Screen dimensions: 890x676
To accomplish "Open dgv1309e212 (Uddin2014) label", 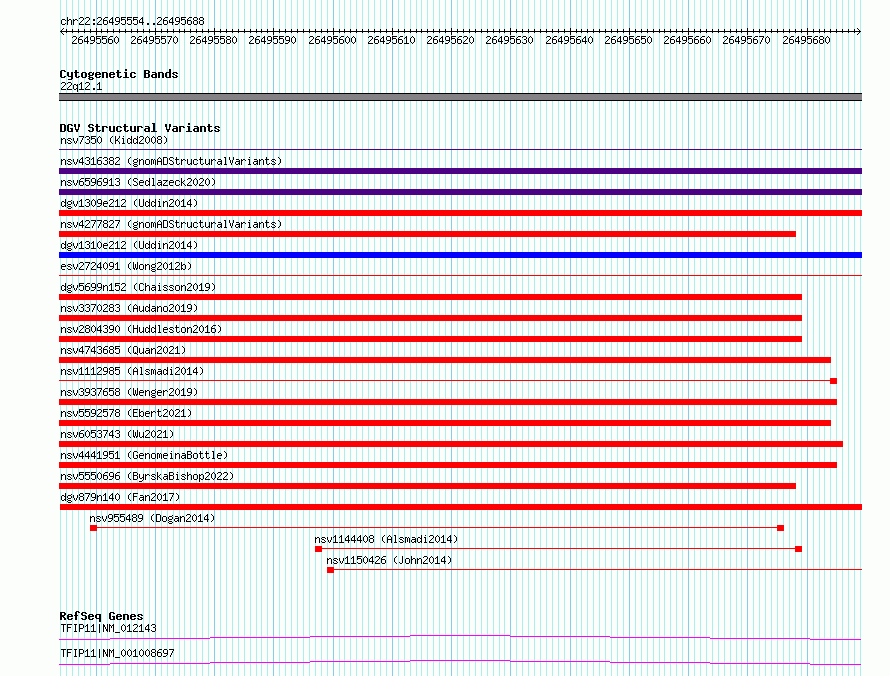I will [x=129, y=203].
